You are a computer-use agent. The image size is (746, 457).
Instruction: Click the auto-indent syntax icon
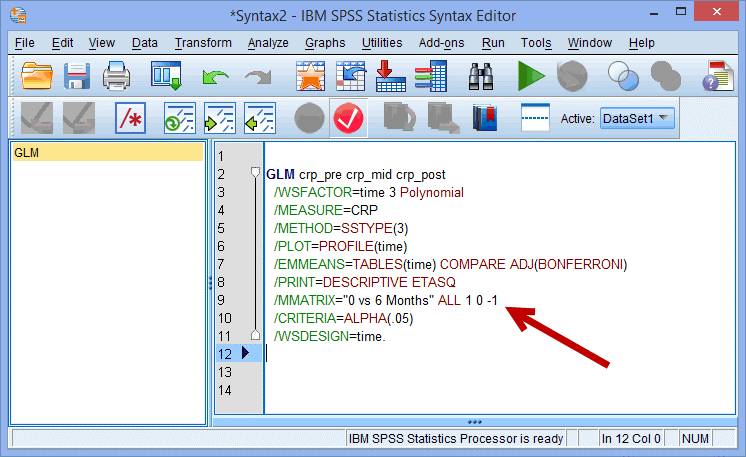[179, 118]
